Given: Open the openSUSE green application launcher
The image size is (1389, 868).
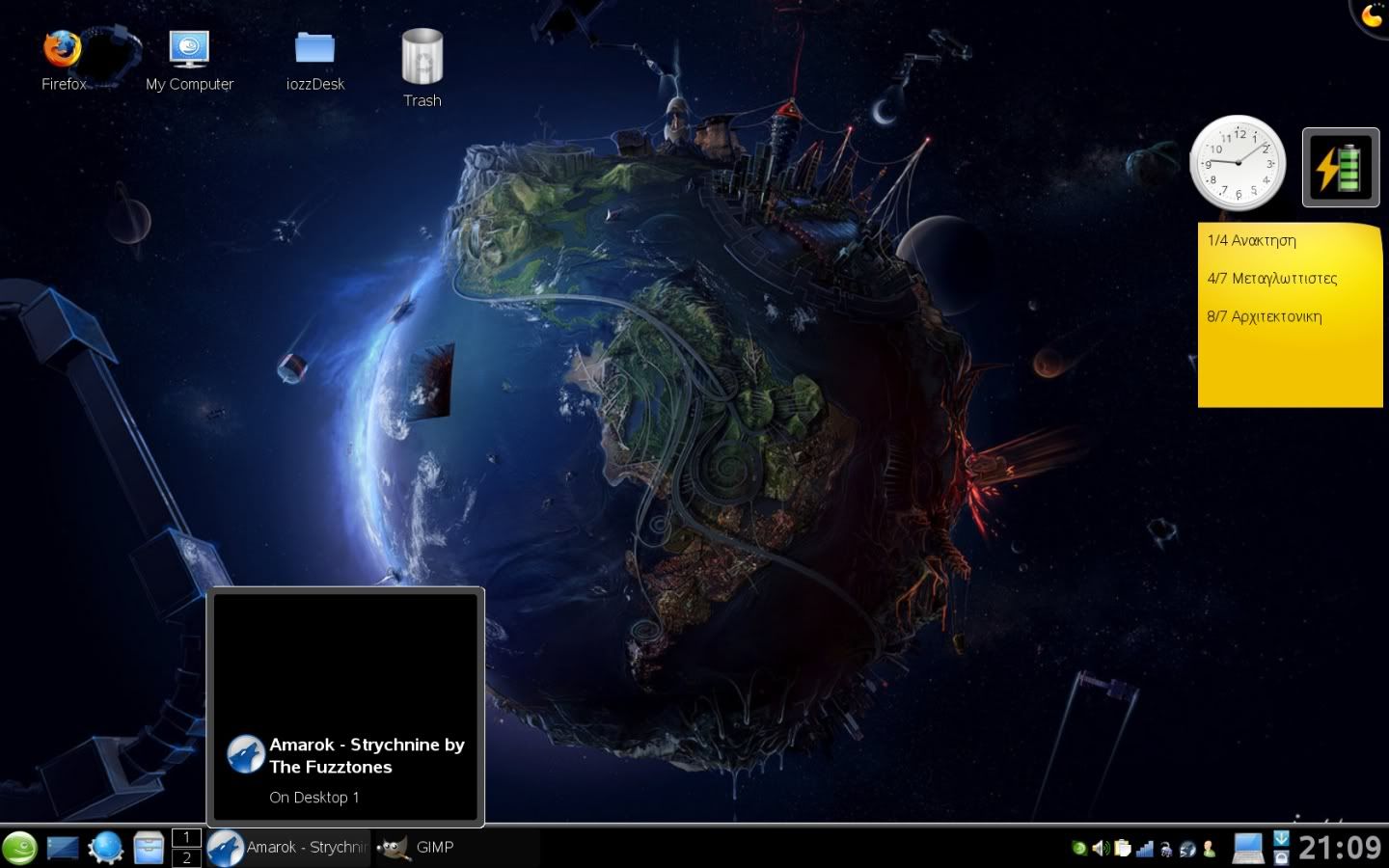Looking at the screenshot, I should point(18,848).
